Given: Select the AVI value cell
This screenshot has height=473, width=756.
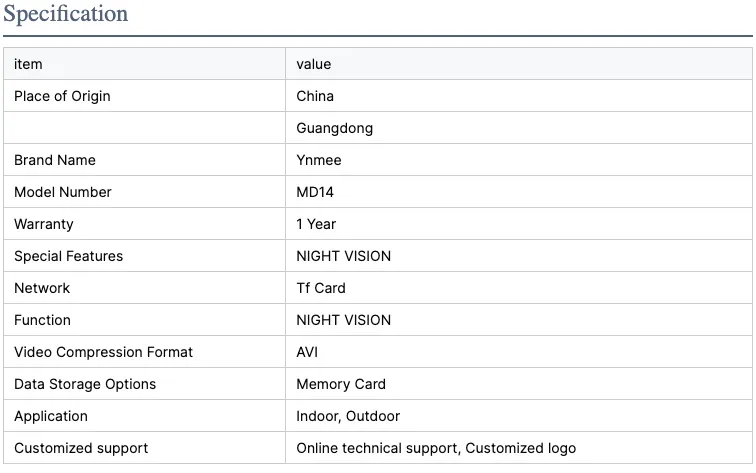Looking at the screenshot, I should [x=307, y=352].
